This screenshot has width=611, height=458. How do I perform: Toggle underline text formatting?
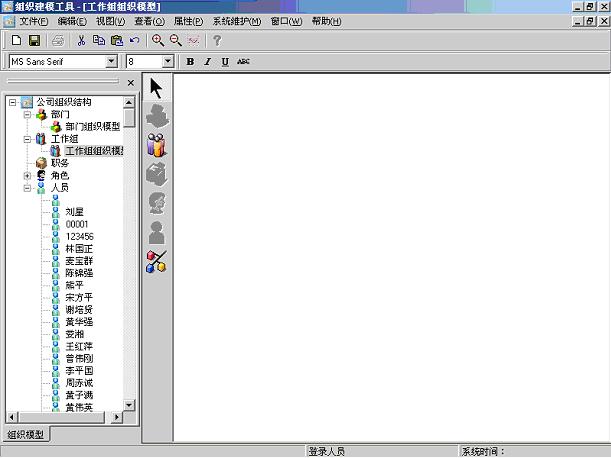tap(225, 62)
